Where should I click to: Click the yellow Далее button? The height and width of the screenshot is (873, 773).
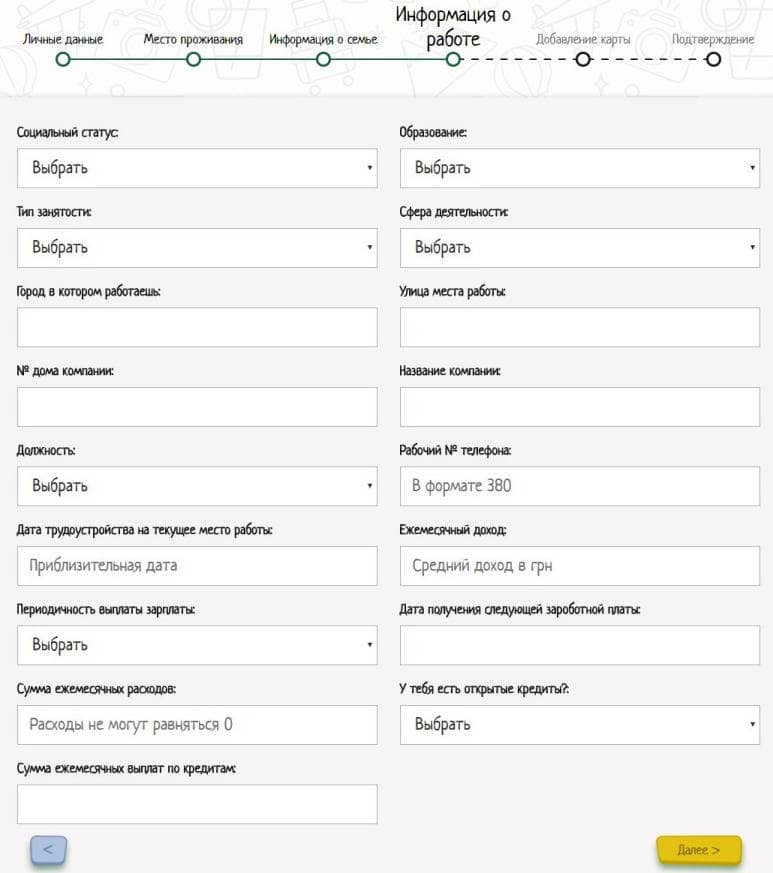[698, 849]
